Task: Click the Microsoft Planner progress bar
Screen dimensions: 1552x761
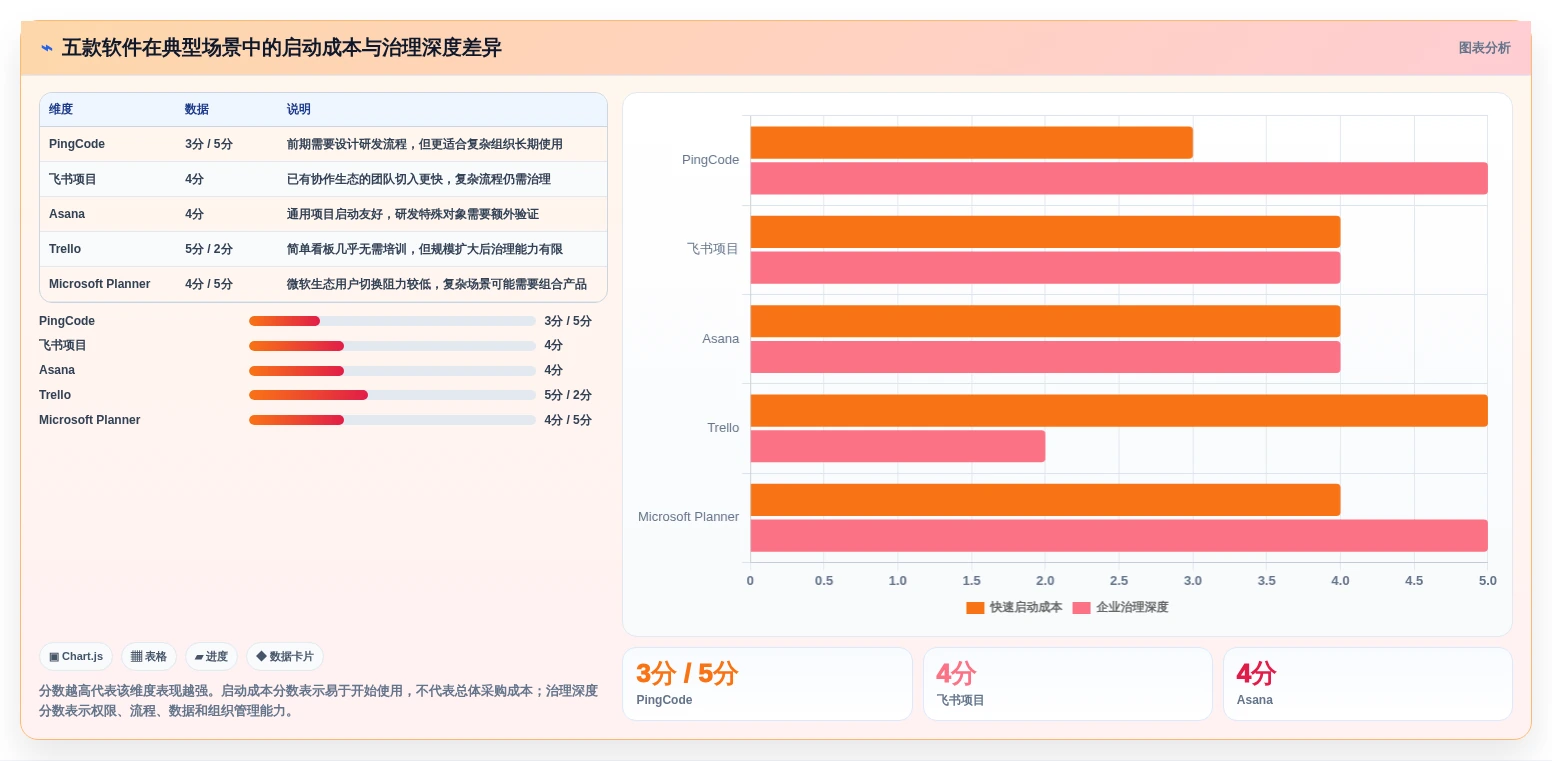Action: pyautogui.click(x=392, y=420)
